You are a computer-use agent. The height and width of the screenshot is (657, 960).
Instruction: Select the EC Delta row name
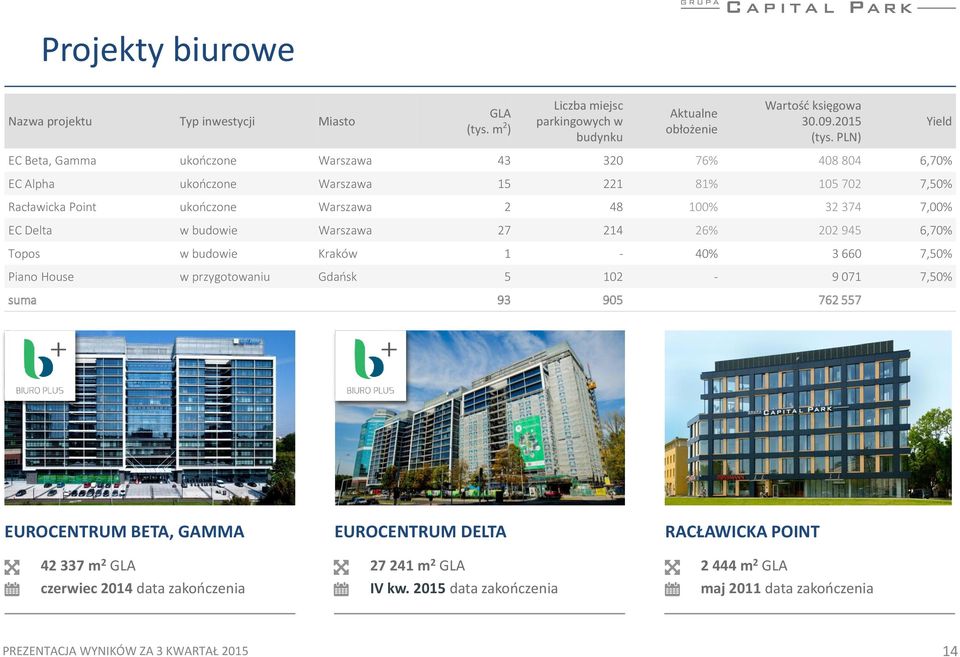click(30, 230)
